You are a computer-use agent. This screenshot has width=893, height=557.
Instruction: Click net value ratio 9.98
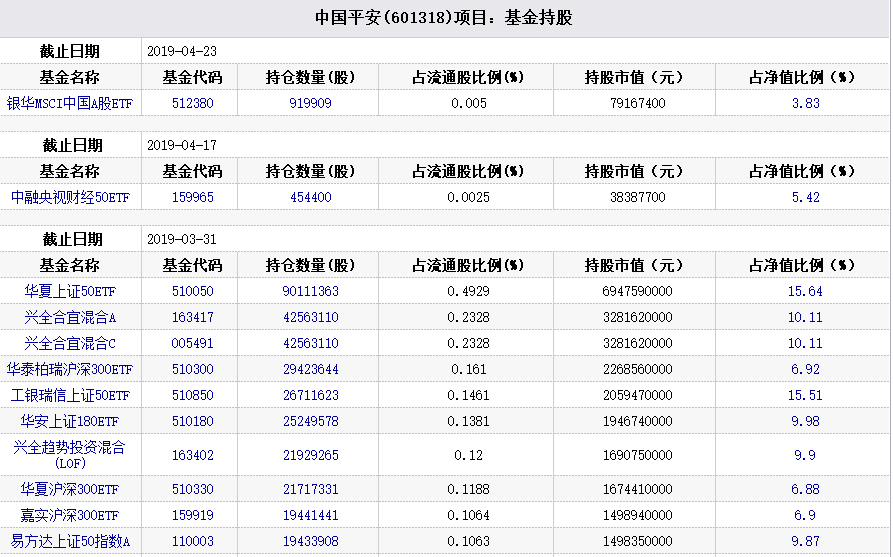tap(805, 422)
